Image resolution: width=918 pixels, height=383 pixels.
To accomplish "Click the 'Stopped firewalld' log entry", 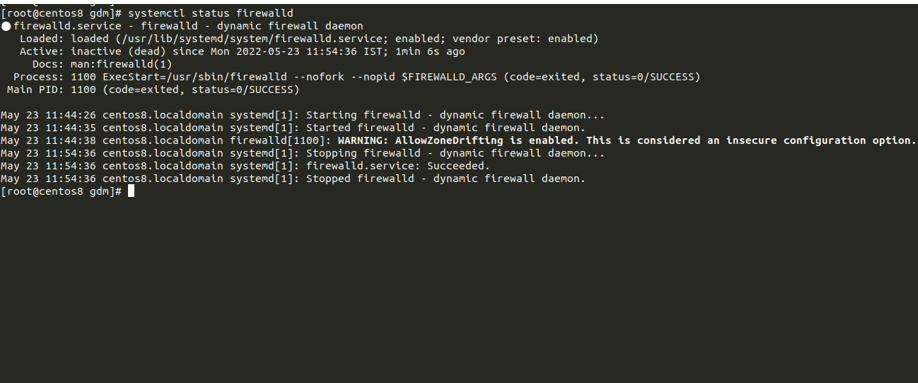I will tap(293, 179).
